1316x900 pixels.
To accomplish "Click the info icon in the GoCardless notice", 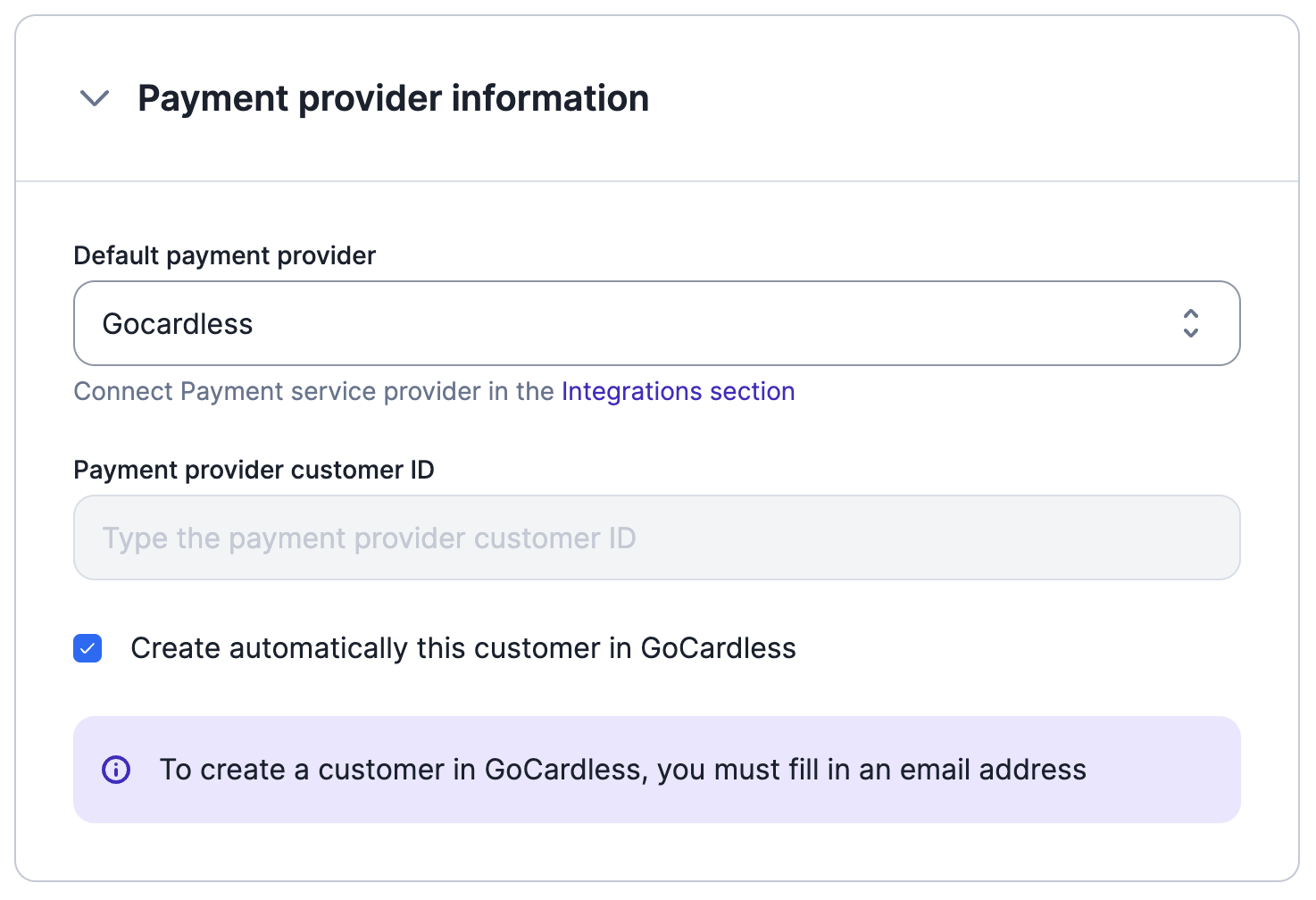I will (x=116, y=770).
